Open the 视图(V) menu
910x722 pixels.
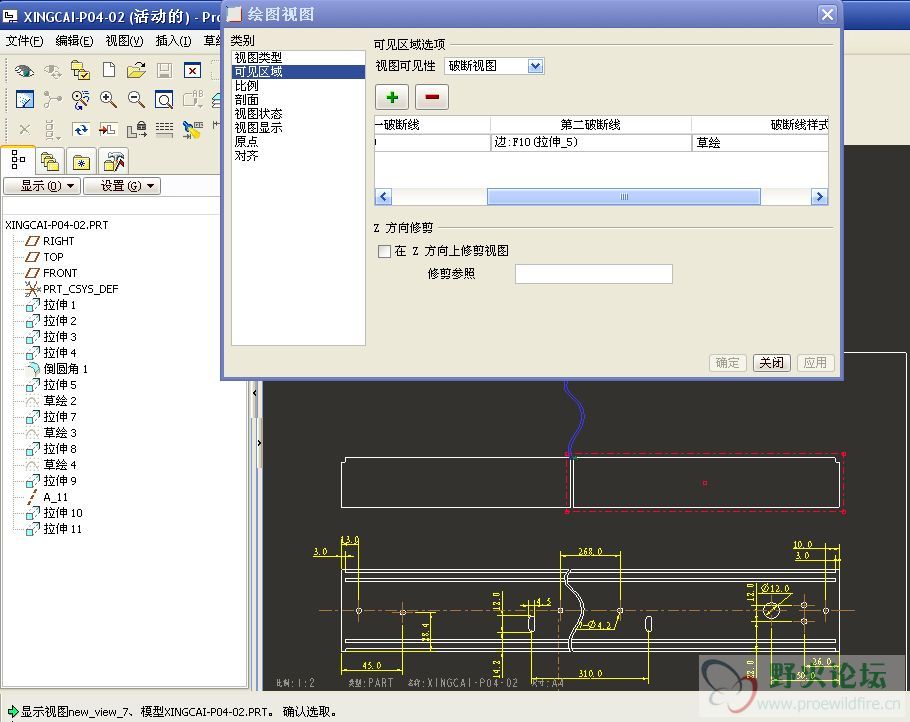pyautogui.click(x=124, y=41)
